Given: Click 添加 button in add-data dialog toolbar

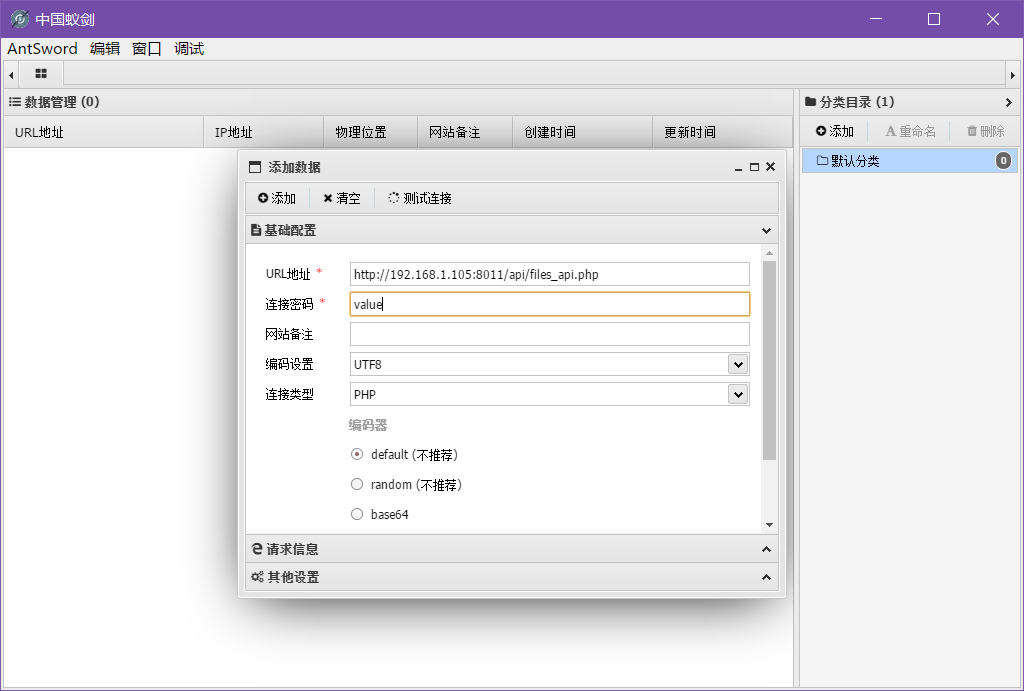Looking at the screenshot, I should [277, 198].
